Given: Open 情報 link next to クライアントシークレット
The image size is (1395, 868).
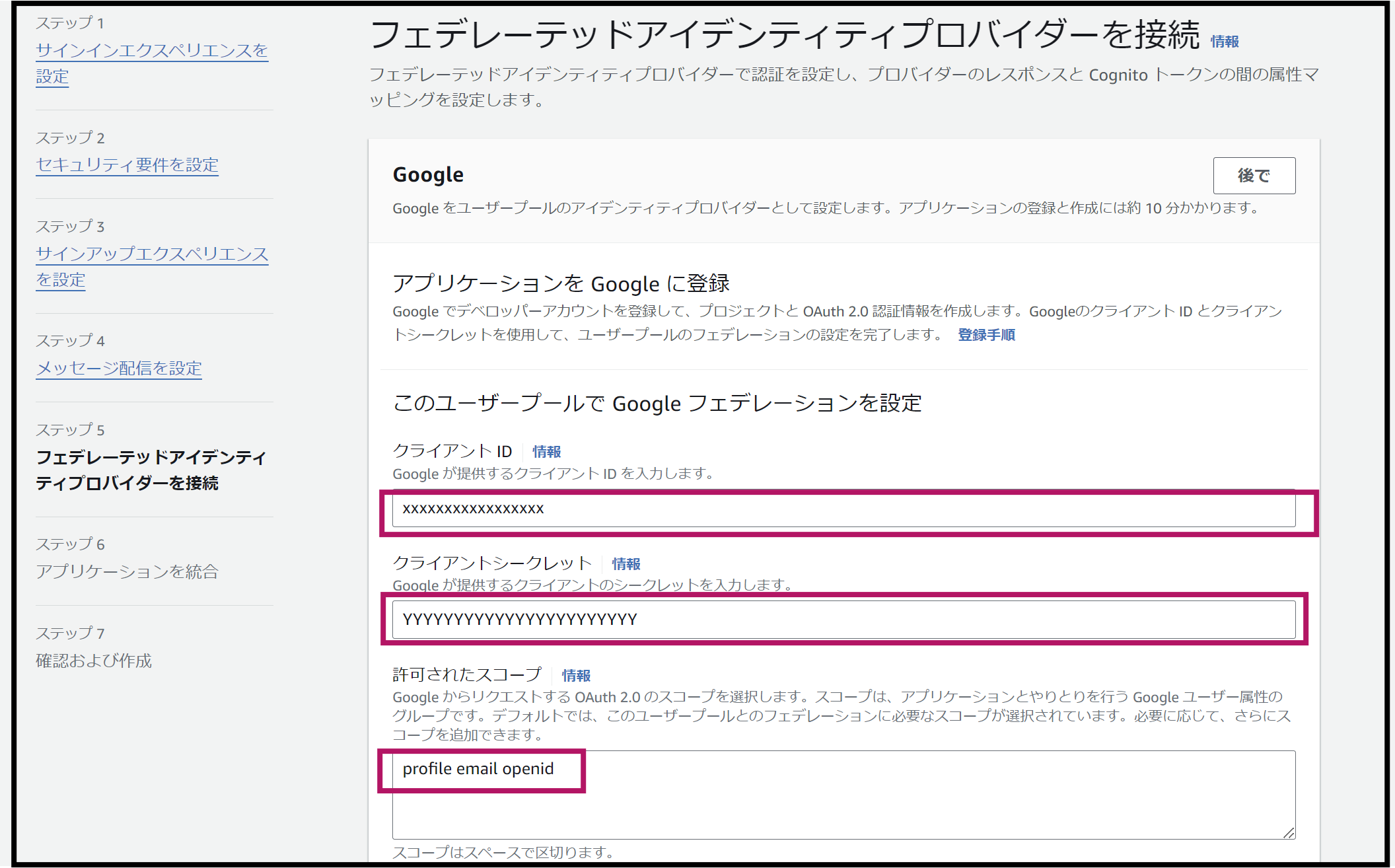Looking at the screenshot, I should tap(626, 564).
